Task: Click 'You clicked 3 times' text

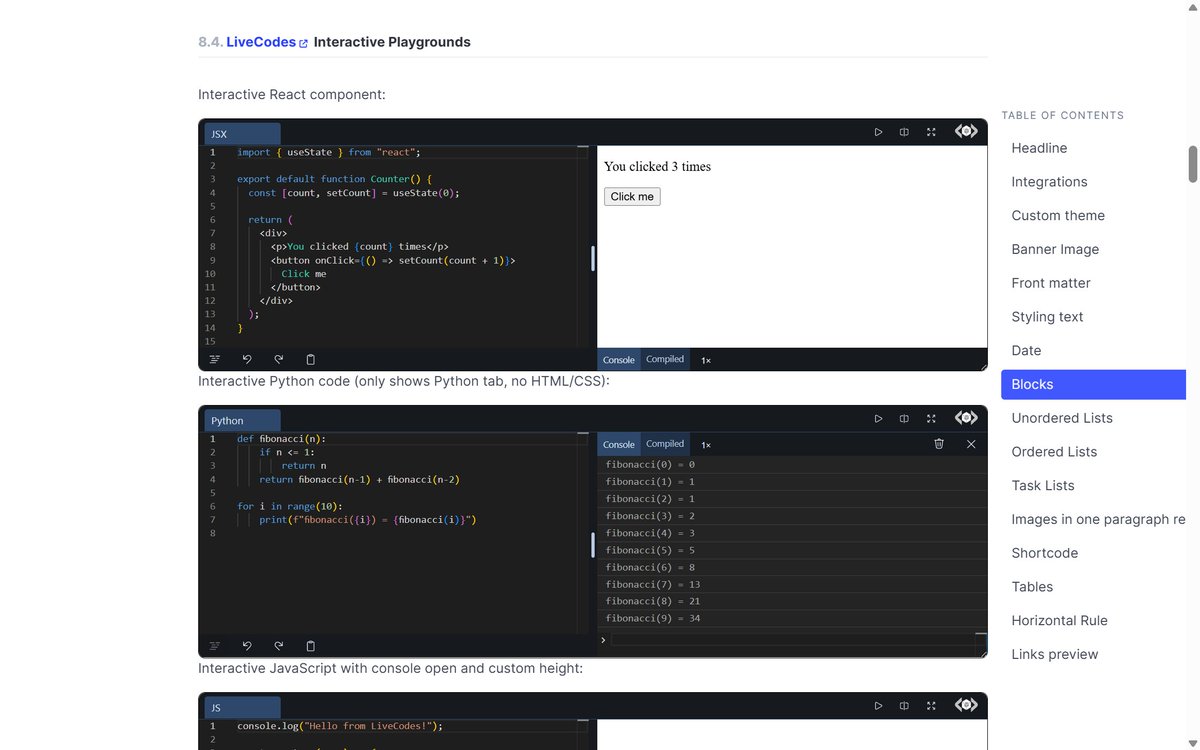Action: pyautogui.click(x=657, y=167)
